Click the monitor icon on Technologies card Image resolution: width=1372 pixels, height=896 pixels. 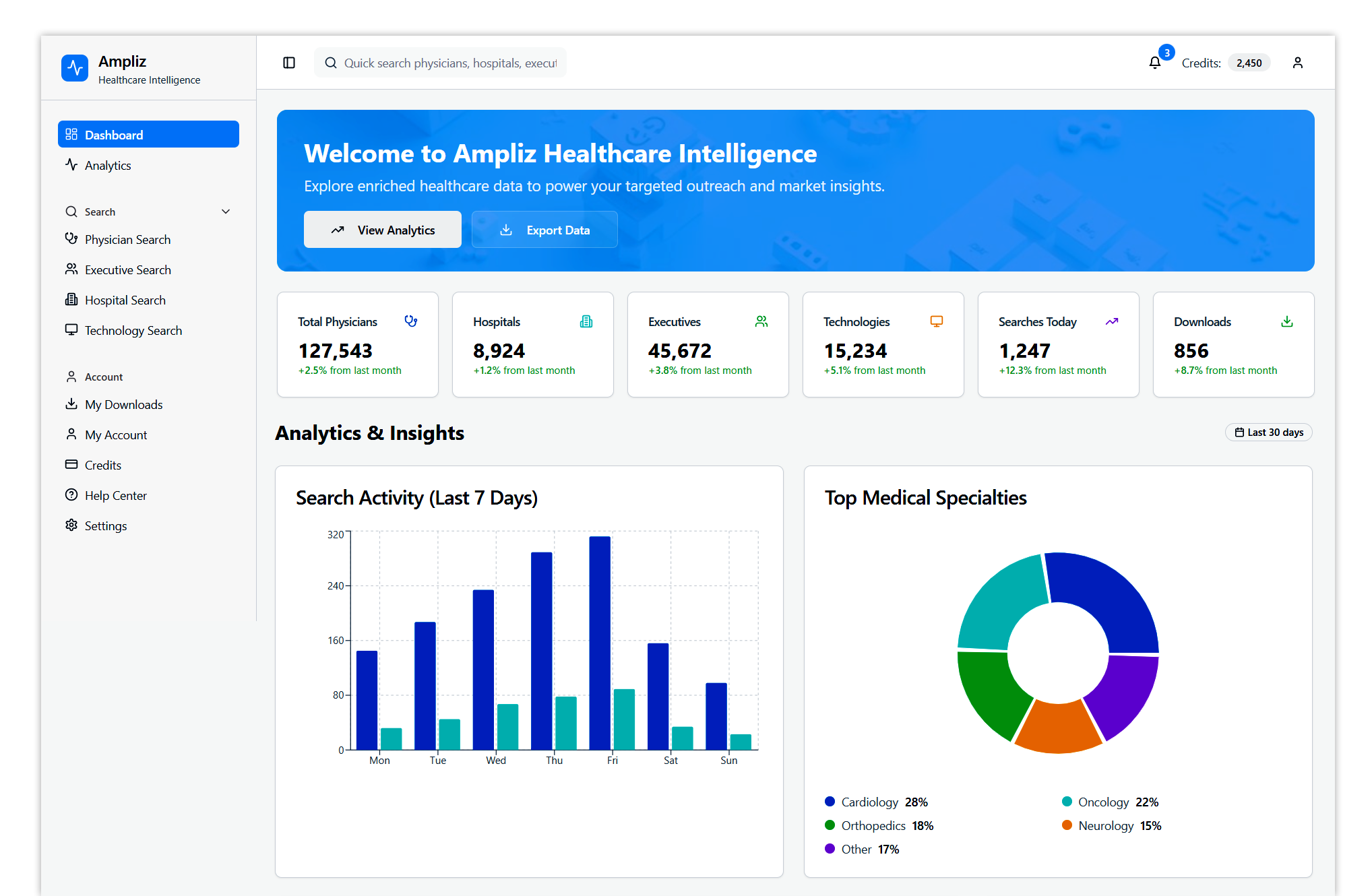(x=937, y=321)
